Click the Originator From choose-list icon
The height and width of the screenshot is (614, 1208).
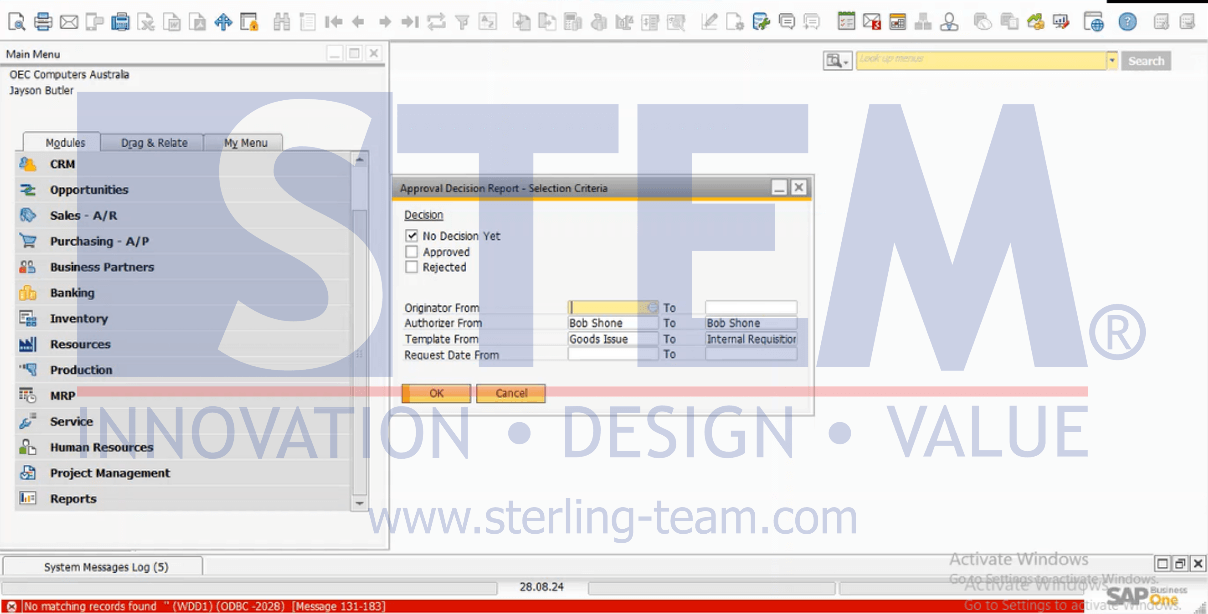[x=653, y=308]
